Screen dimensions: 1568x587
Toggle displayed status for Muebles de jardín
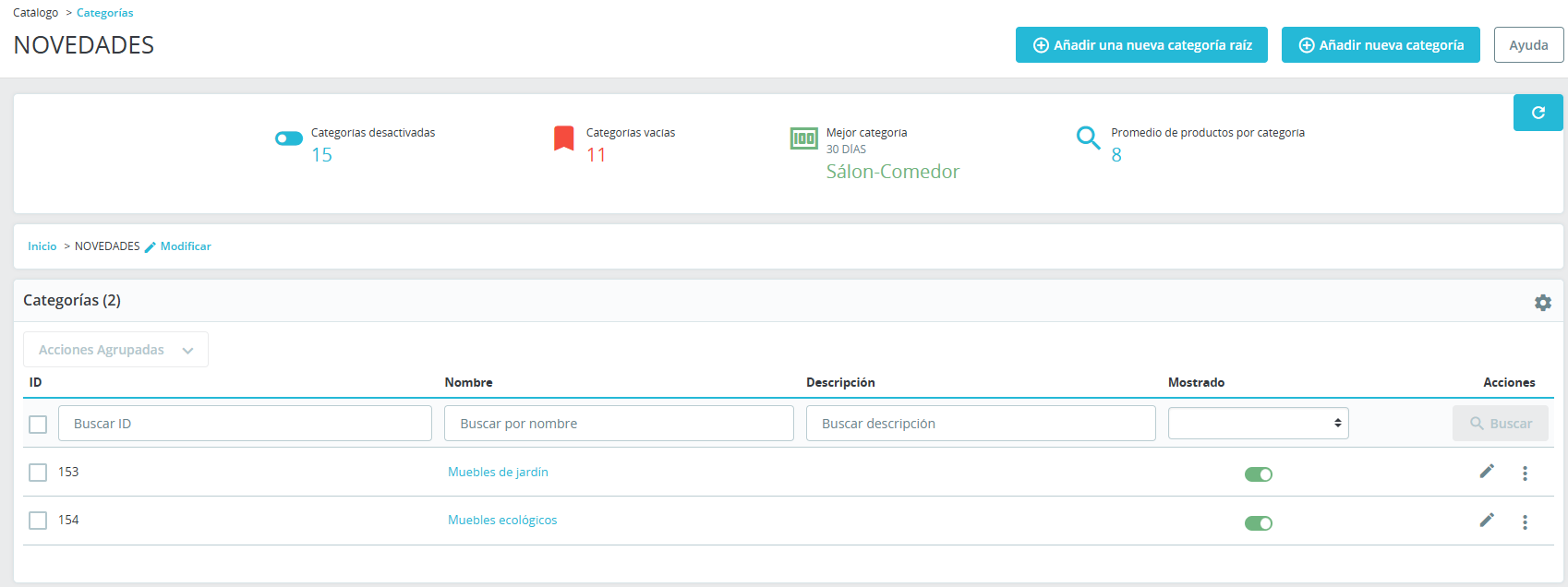pyautogui.click(x=1259, y=474)
